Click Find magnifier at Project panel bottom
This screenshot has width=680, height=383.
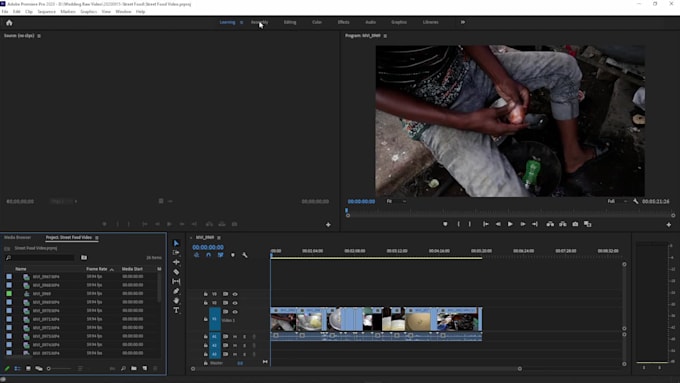123,369
